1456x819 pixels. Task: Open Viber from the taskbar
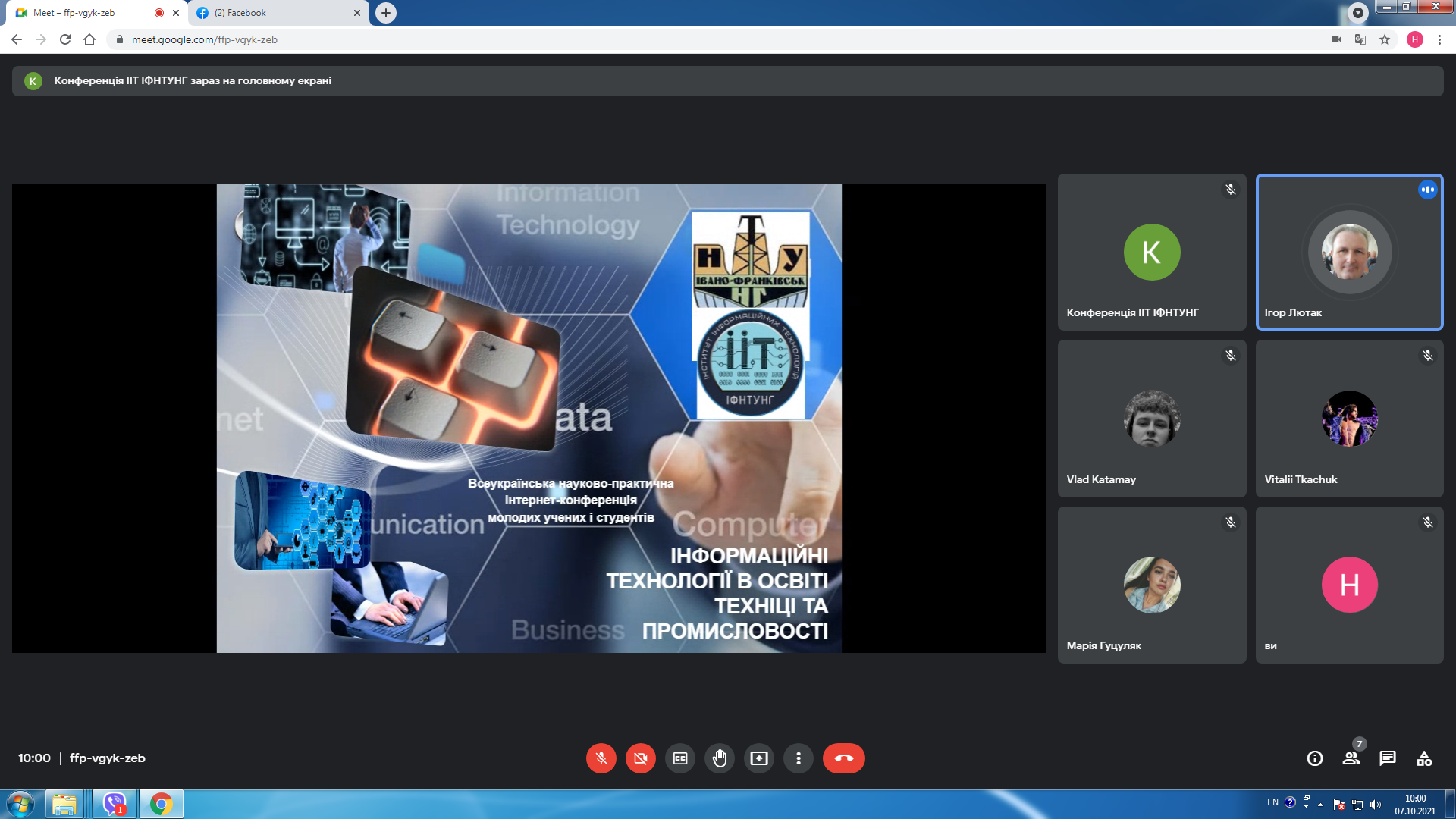(x=115, y=804)
